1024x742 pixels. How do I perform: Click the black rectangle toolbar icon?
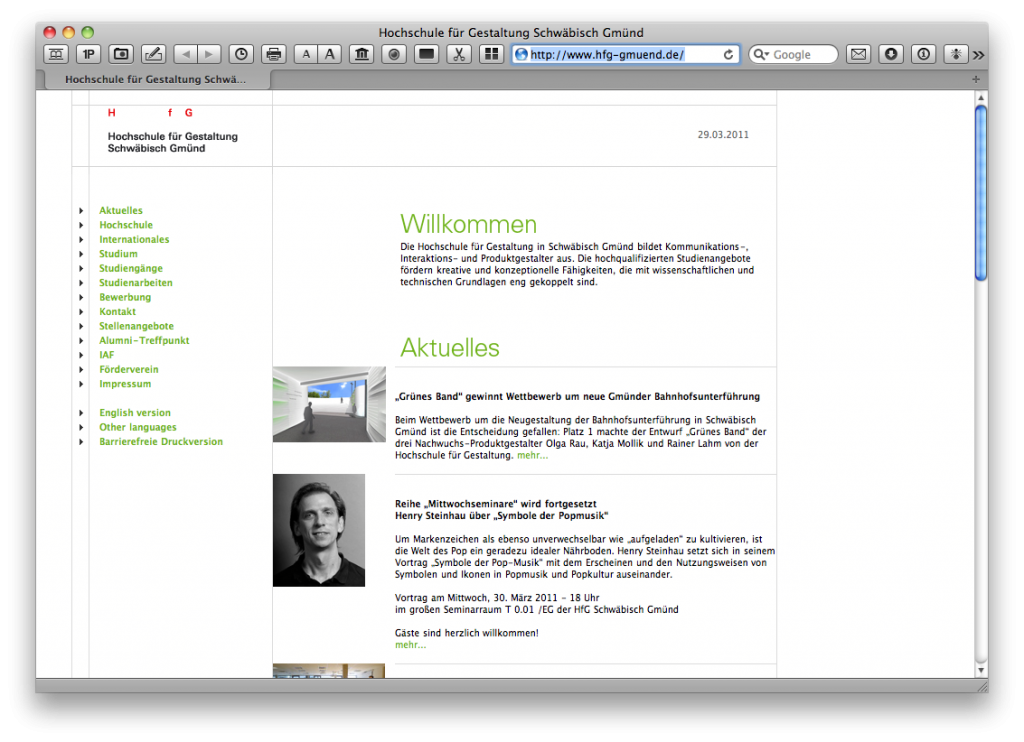(x=426, y=54)
